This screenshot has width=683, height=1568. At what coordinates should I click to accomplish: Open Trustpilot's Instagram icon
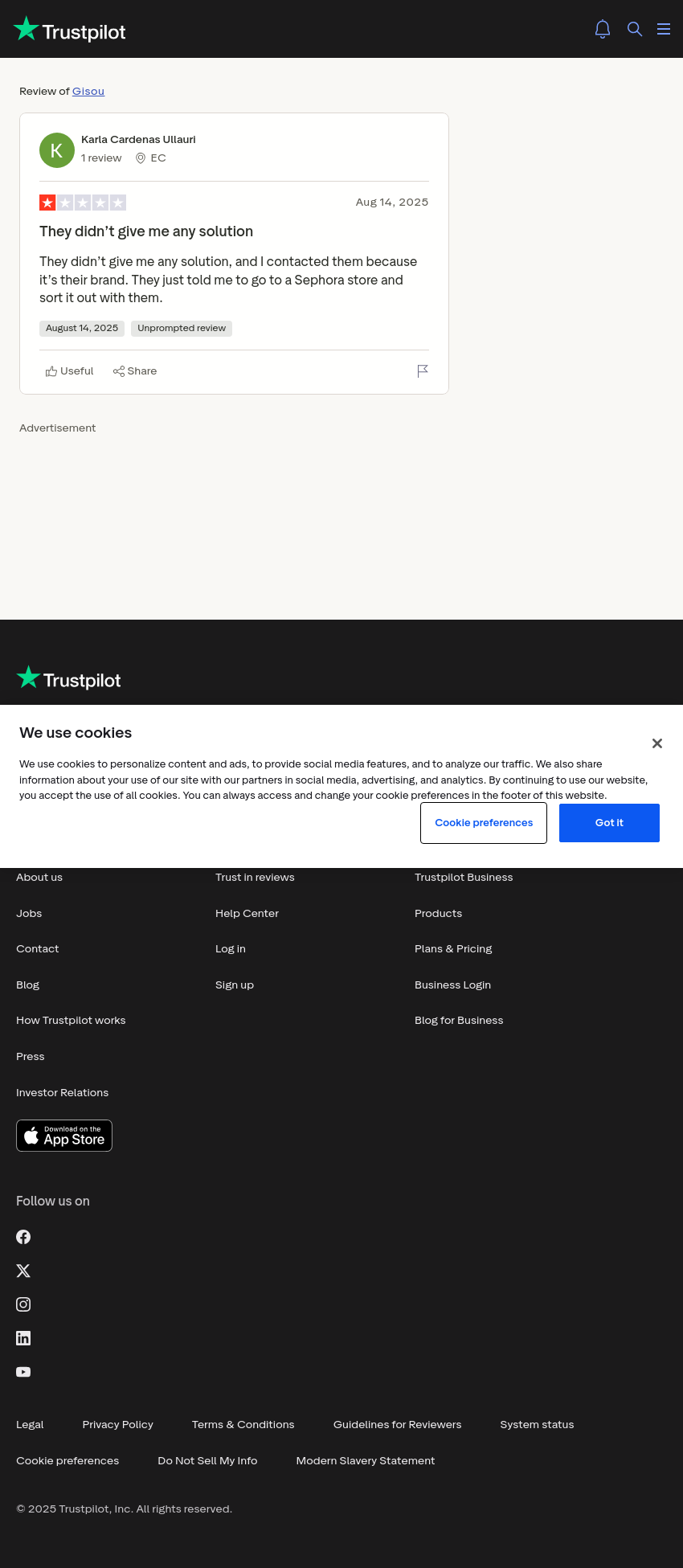tap(23, 1304)
